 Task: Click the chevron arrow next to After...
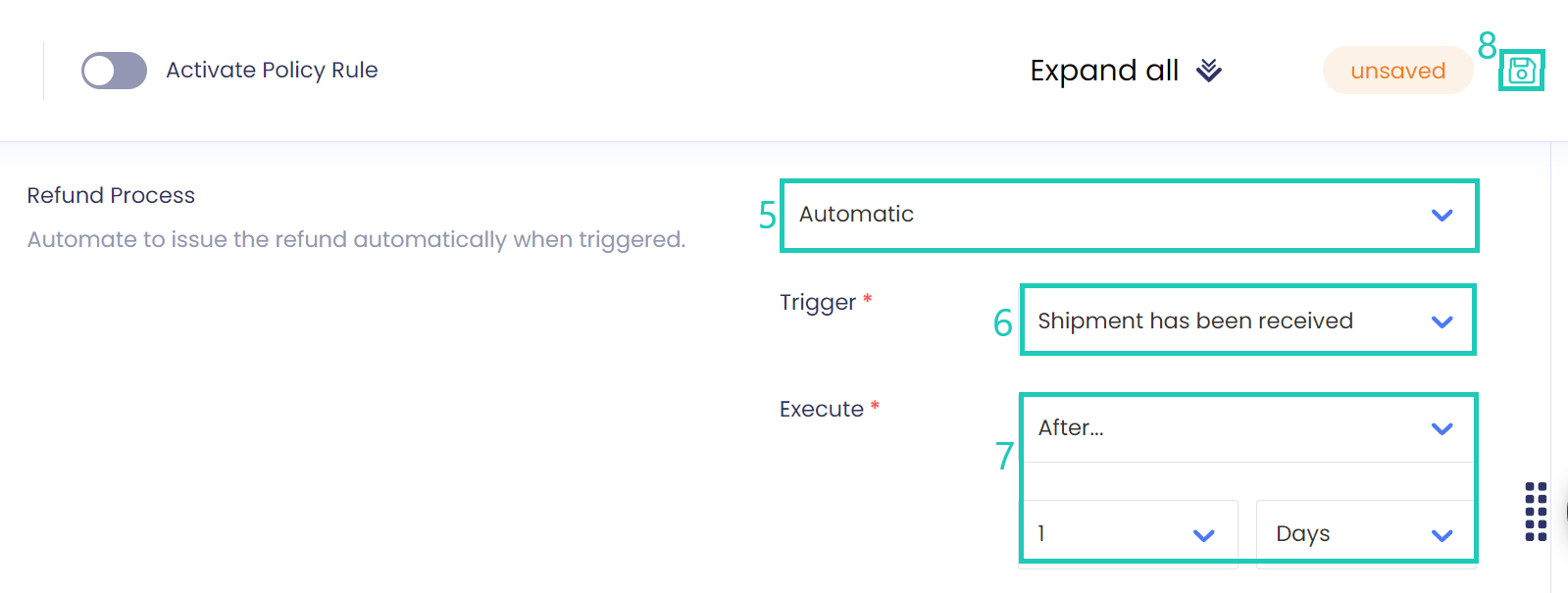[1442, 428]
